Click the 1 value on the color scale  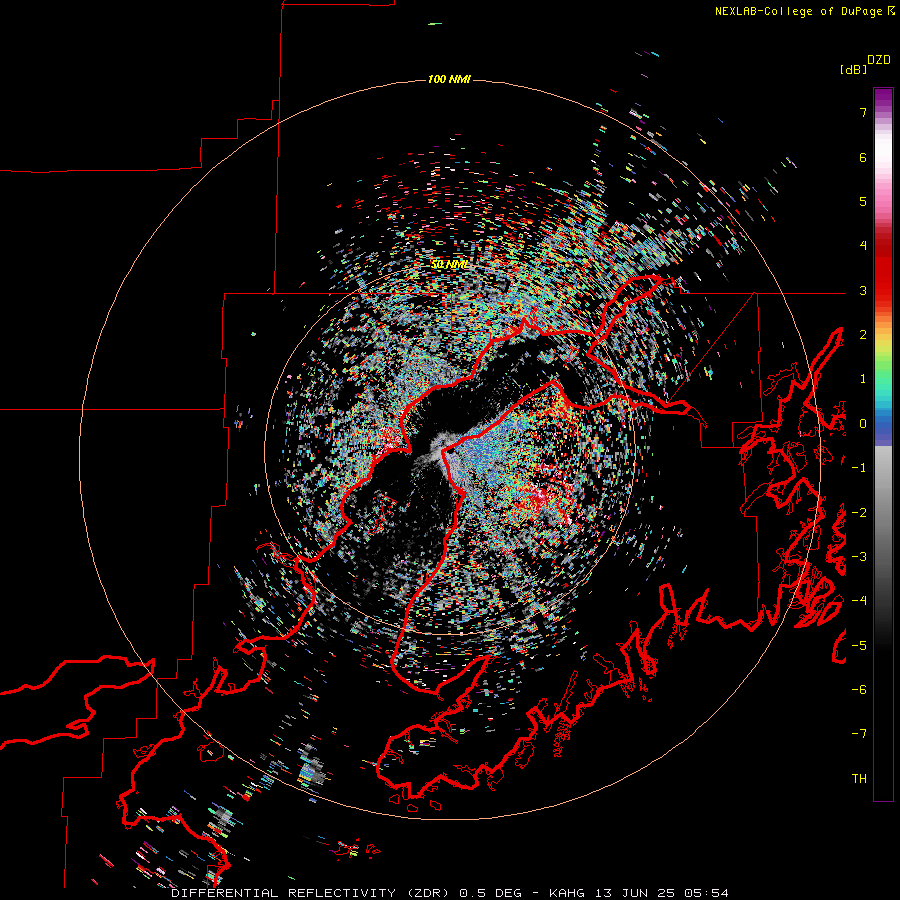pos(863,379)
